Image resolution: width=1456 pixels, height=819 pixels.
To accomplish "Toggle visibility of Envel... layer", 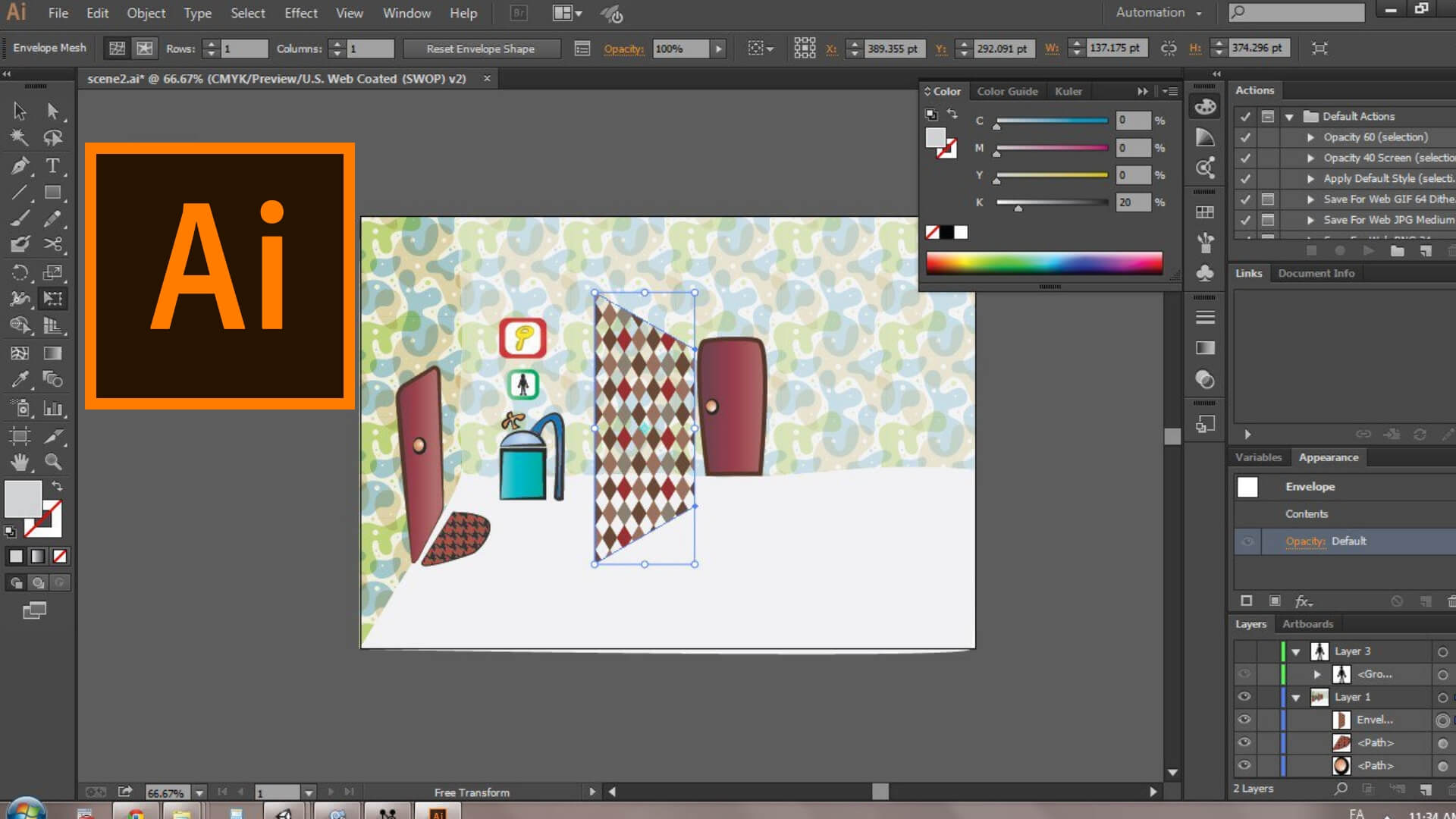I will pos(1243,719).
